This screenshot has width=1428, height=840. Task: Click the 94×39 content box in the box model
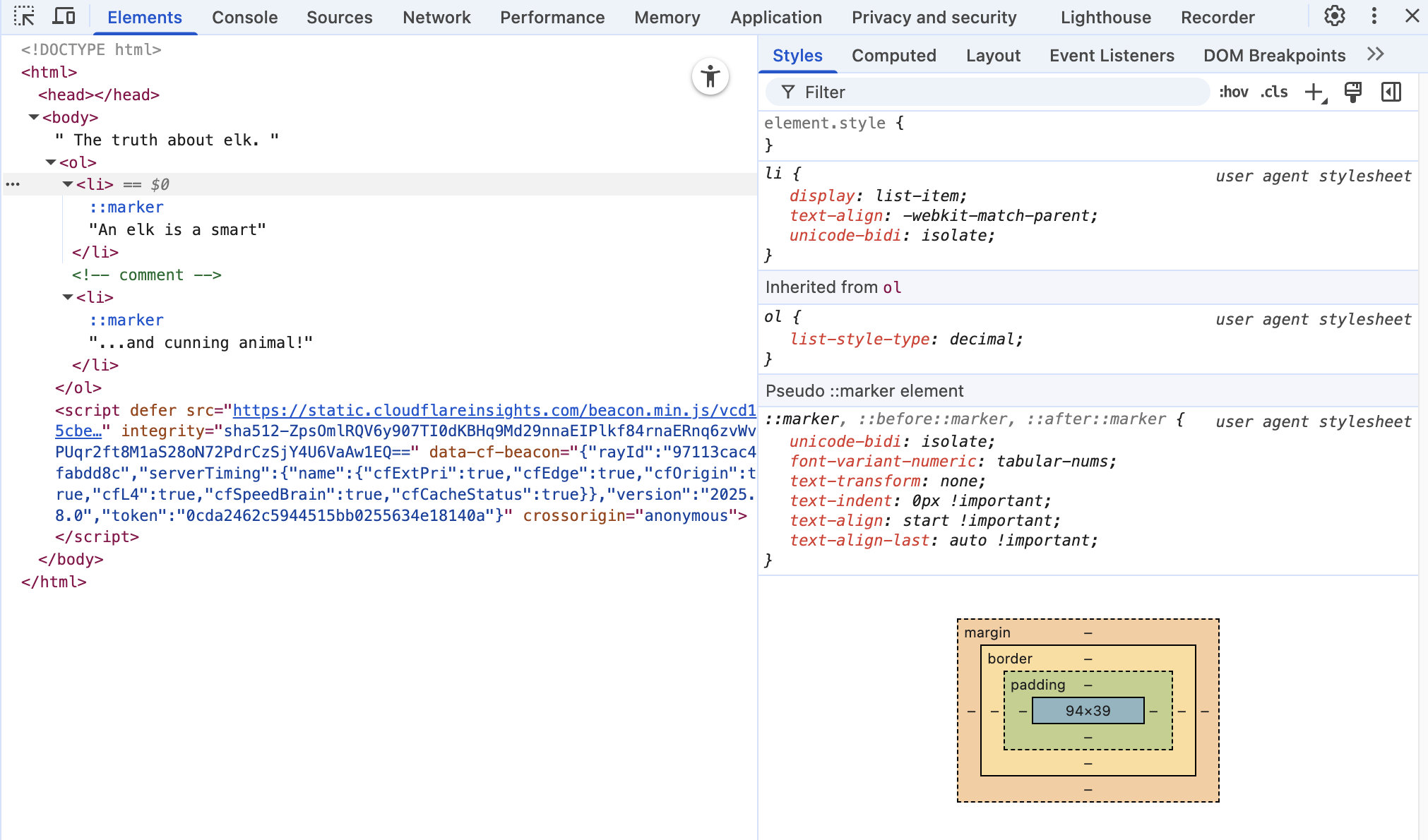click(1088, 711)
